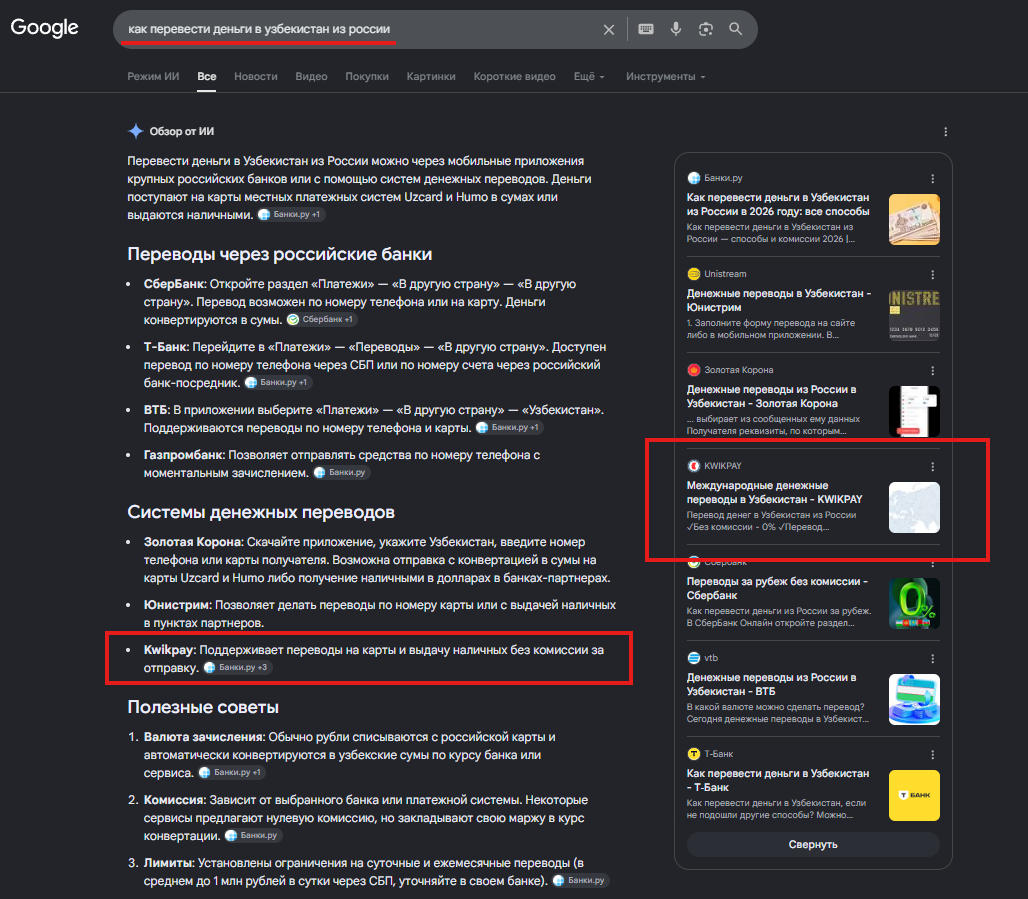Open vtb card three-dot menu
The image size is (1028, 899).
coord(932,658)
